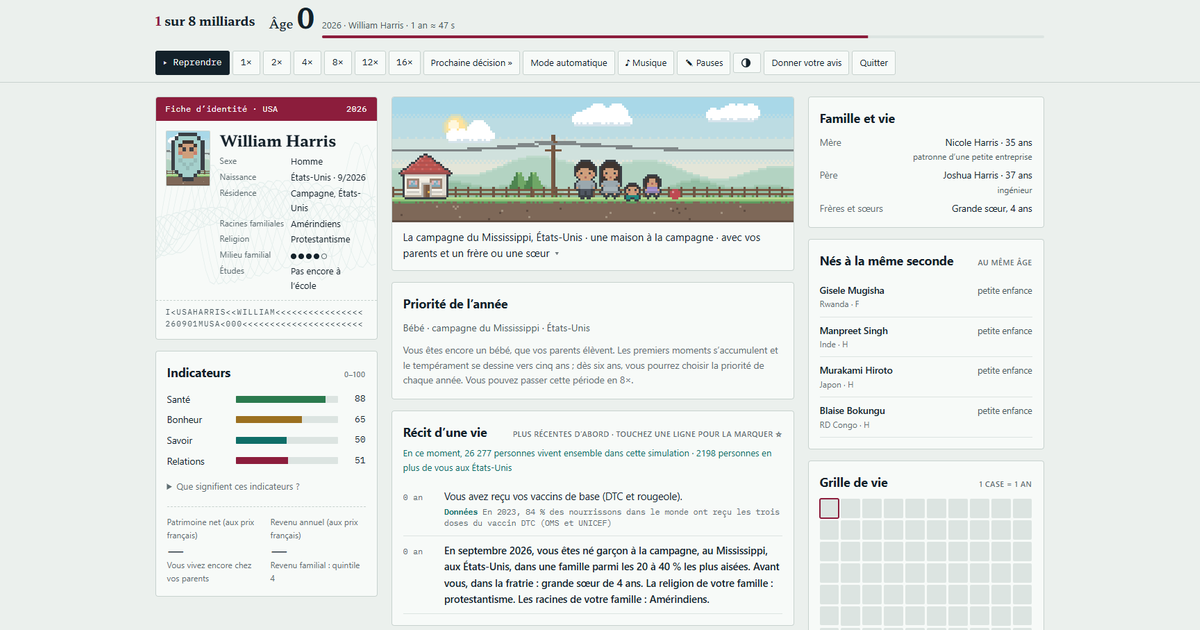Click the Quitter button
This screenshot has width=1200, height=630.
873,63
